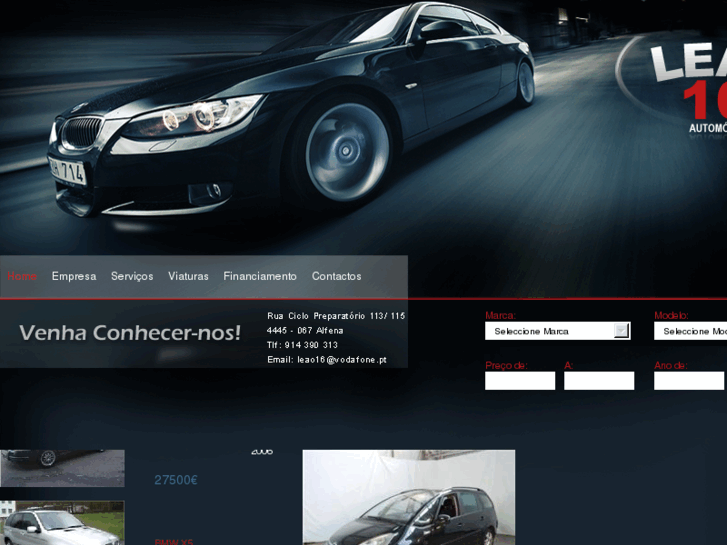Go to the Serviços page
This screenshot has width=727, height=545.
[132, 276]
